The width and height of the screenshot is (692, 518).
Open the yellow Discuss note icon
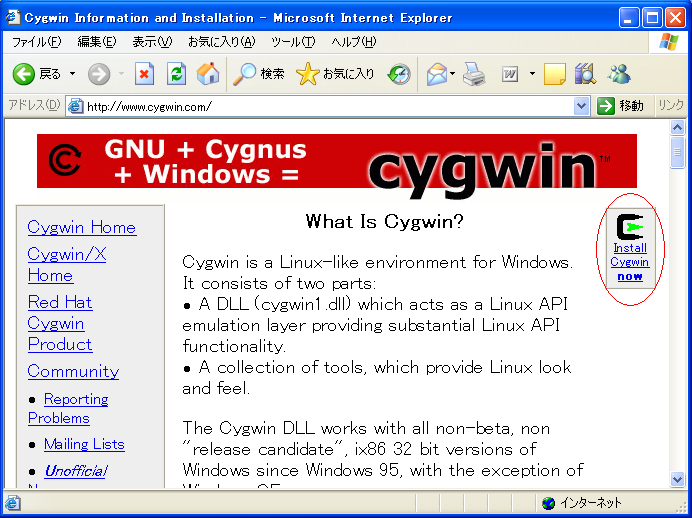555,74
